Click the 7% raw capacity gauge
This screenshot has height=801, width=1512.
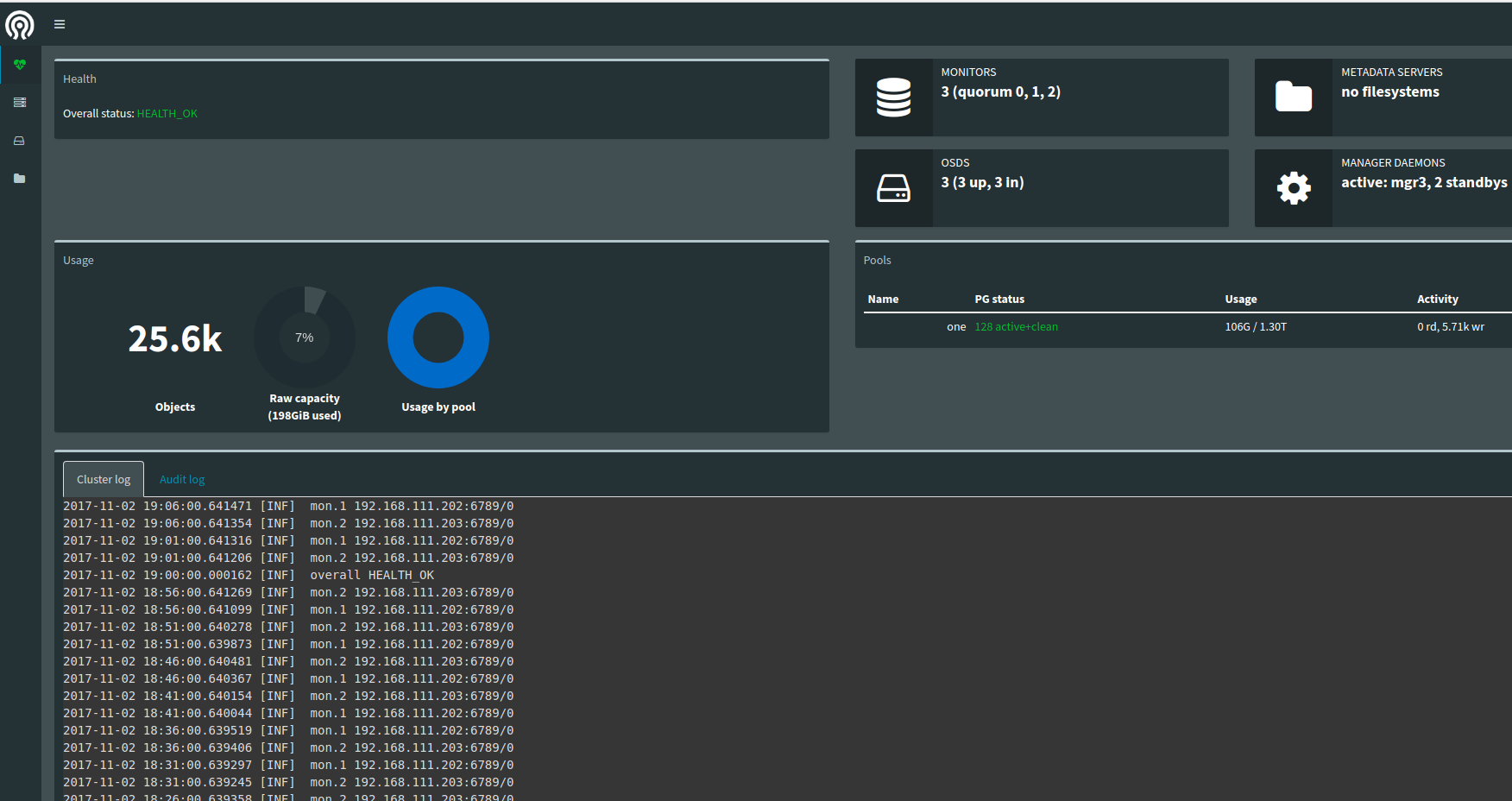305,337
